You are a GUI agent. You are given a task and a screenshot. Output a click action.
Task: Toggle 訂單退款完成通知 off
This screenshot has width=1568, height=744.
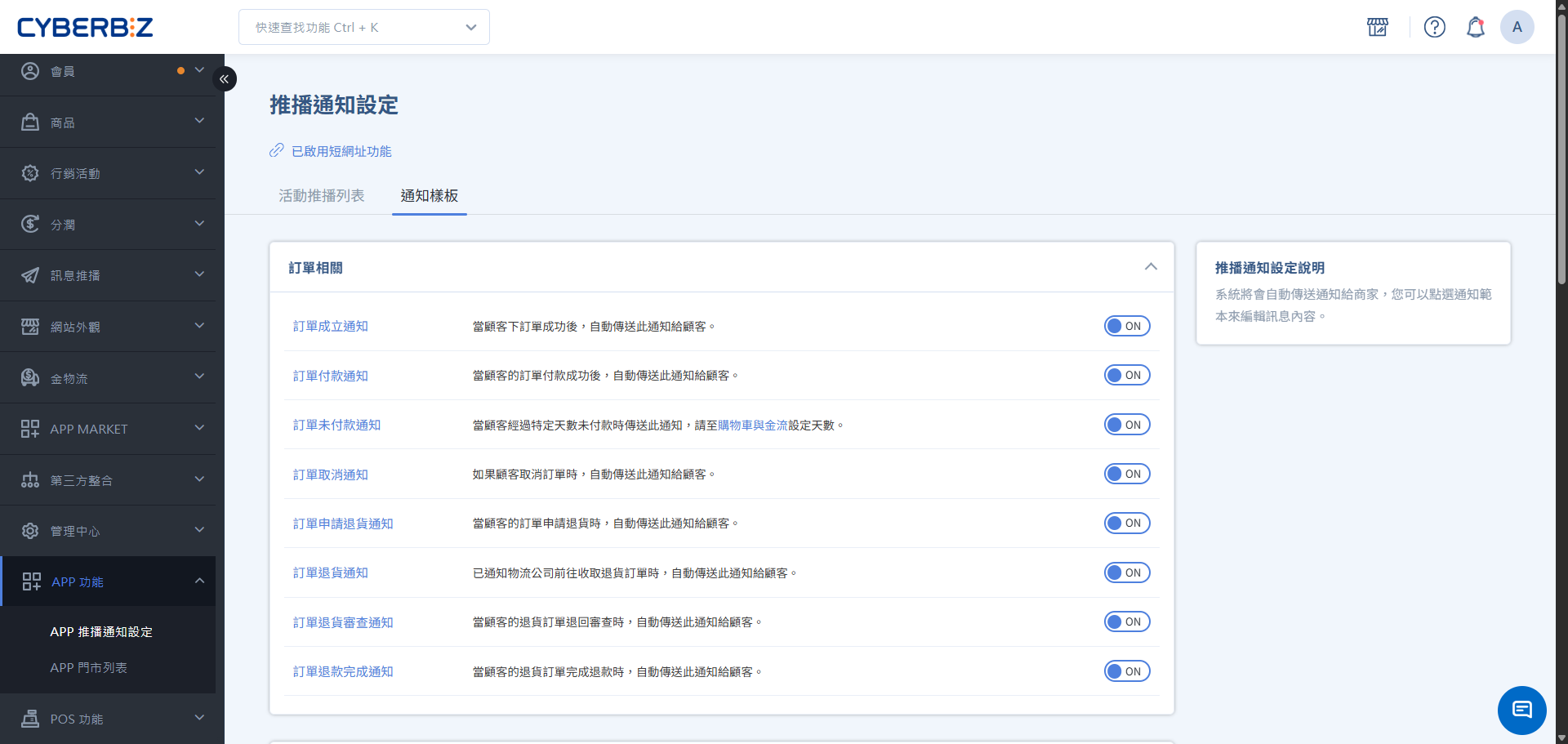[1127, 670]
